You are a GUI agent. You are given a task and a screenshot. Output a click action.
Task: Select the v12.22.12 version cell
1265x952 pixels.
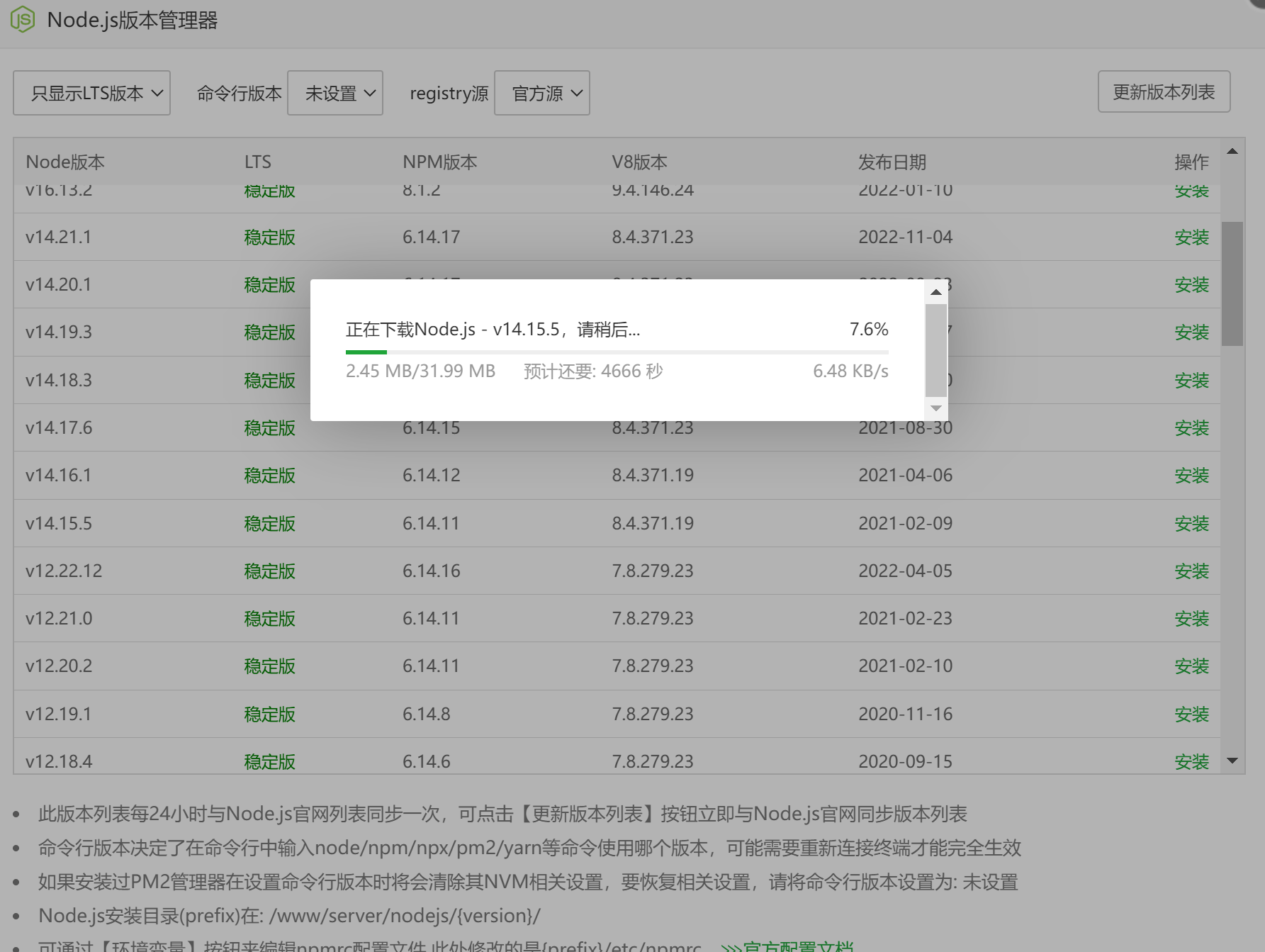click(64, 571)
